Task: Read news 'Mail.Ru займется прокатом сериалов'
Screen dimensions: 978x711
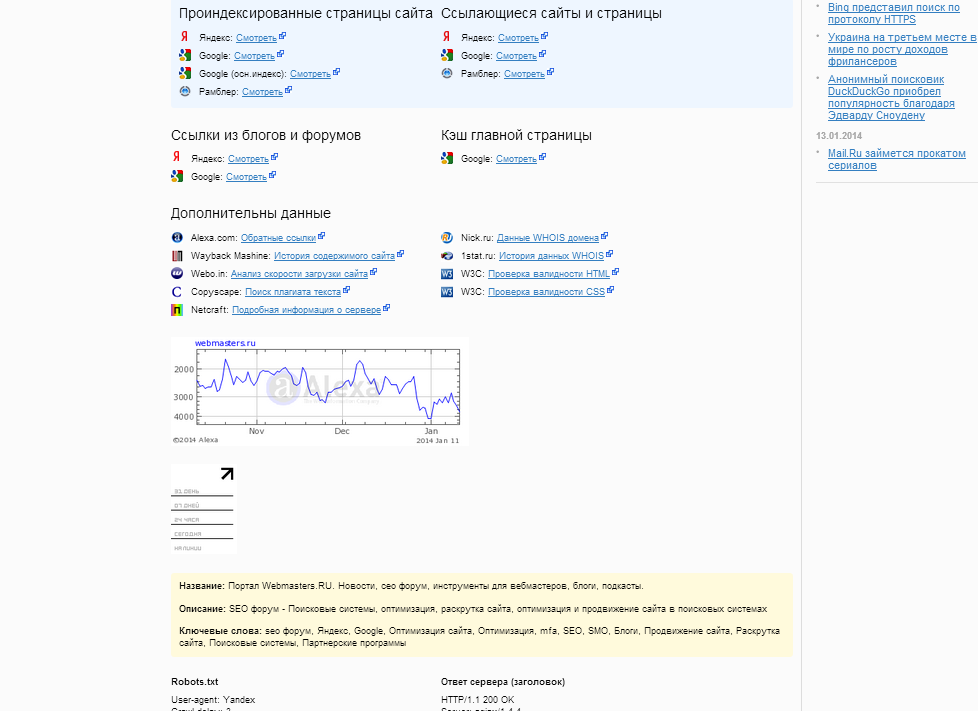Action: click(x=896, y=159)
